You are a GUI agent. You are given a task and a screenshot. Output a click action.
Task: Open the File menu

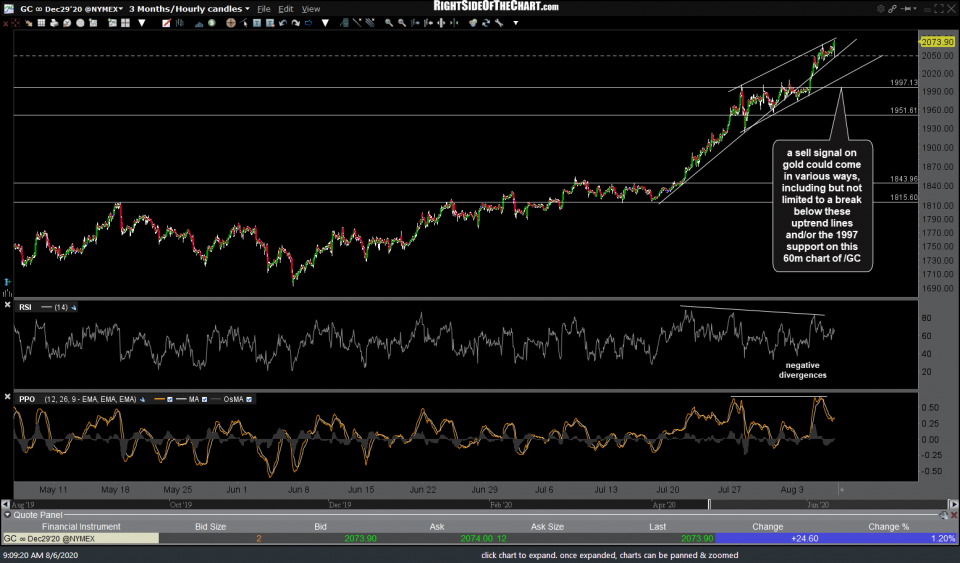263,8
